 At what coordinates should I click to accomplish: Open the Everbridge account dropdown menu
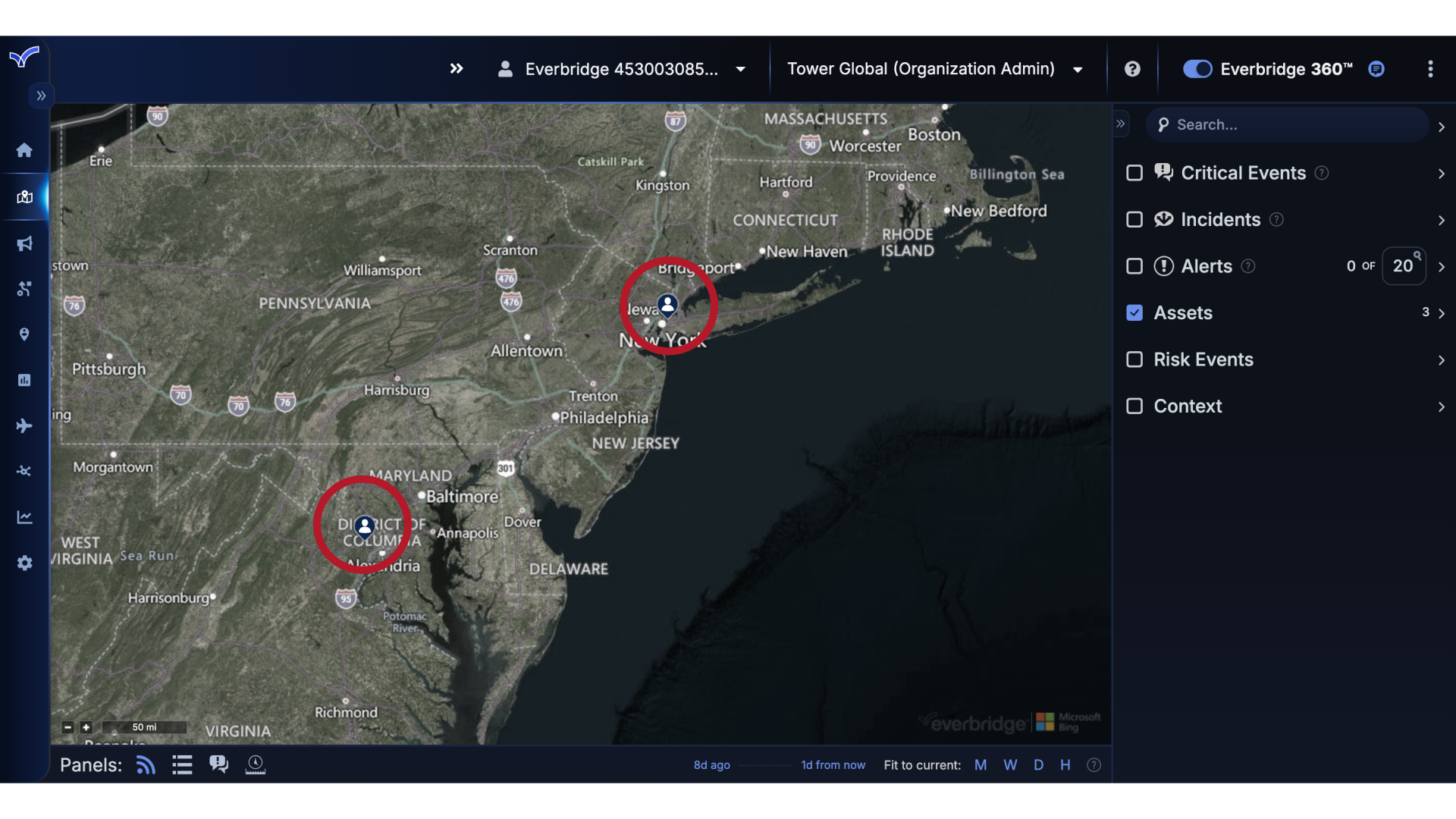click(739, 69)
